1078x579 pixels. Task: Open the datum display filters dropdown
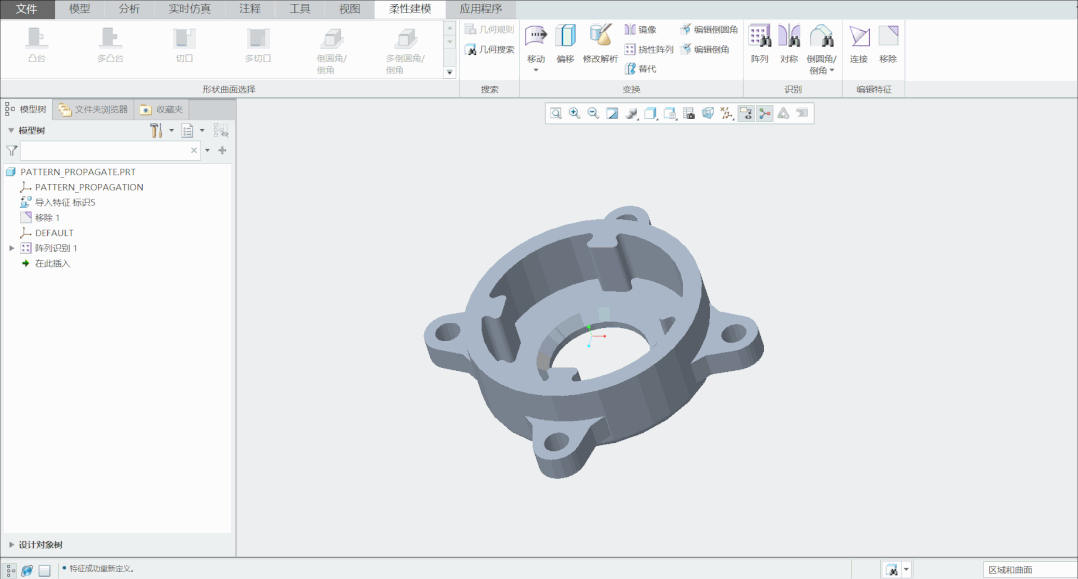coord(727,113)
